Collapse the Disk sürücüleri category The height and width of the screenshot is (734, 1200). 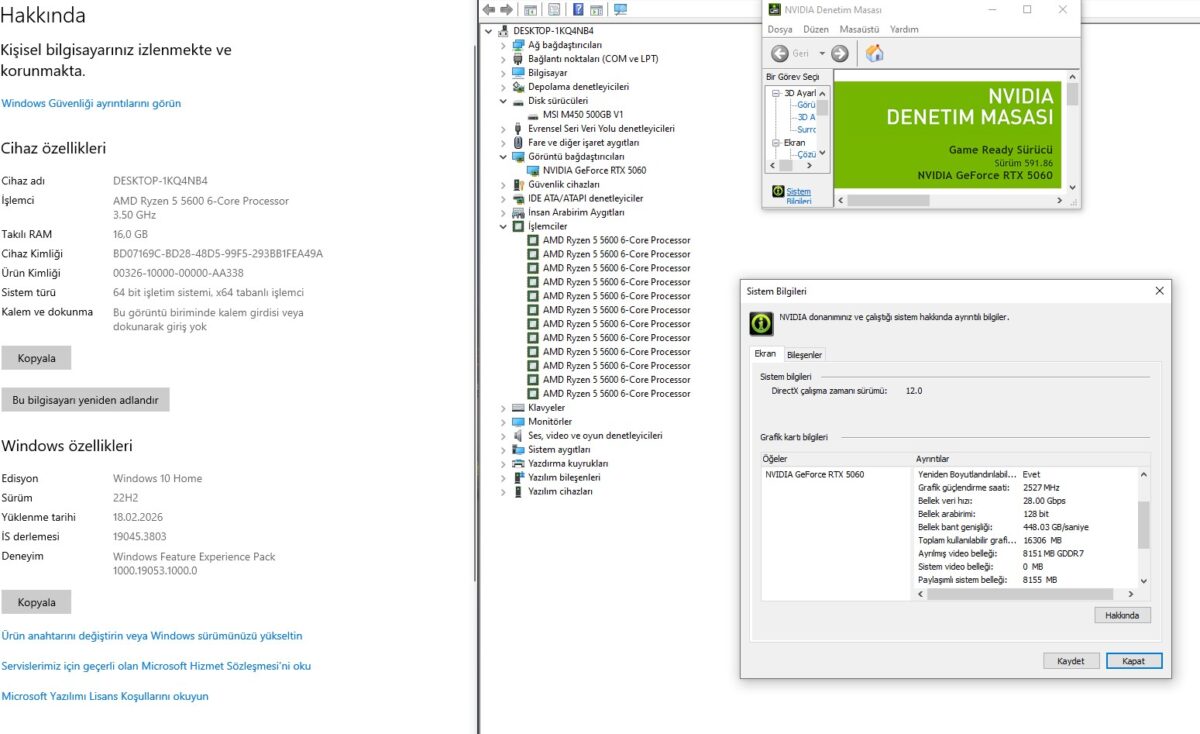point(503,100)
